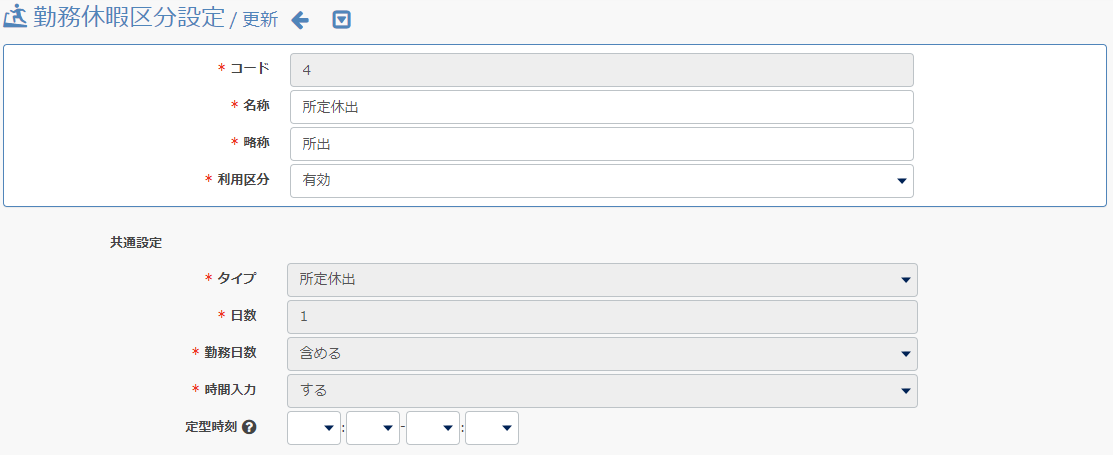The image size is (1113, 455).
Task: Click the 日数 field showing 1
Action: click(602, 317)
